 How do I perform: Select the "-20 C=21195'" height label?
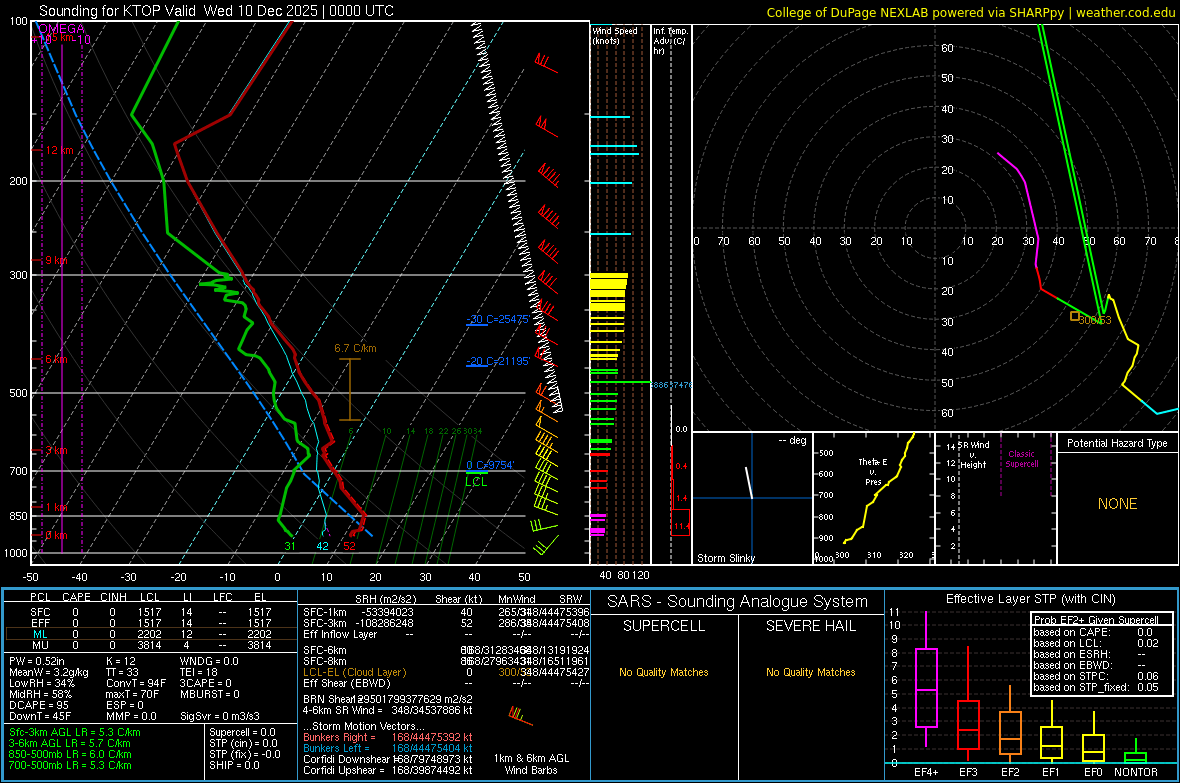[497, 361]
